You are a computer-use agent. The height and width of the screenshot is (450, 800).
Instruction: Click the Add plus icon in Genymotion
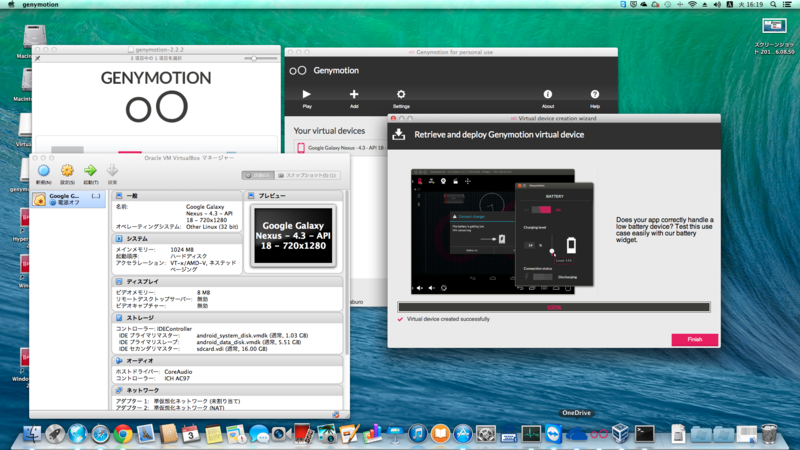coord(354,94)
